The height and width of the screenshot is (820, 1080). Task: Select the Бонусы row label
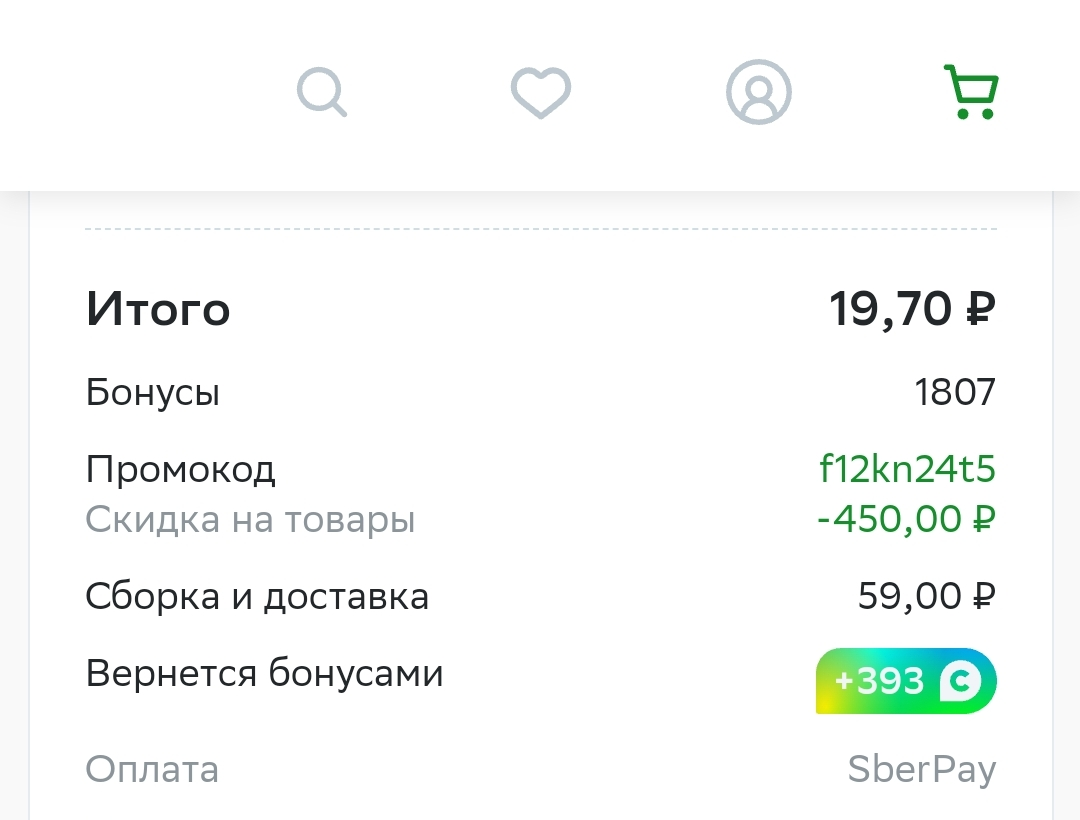pyautogui.click(x=153, y=392)
